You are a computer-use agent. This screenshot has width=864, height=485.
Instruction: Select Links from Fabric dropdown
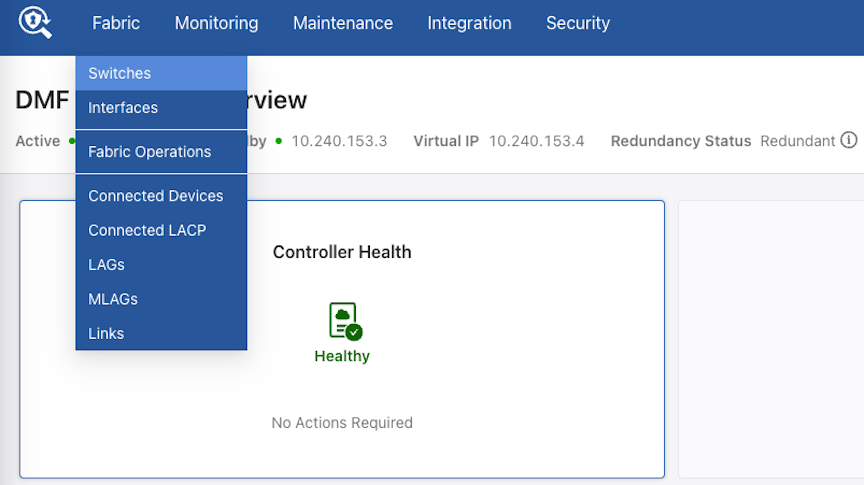click(161, 333)
